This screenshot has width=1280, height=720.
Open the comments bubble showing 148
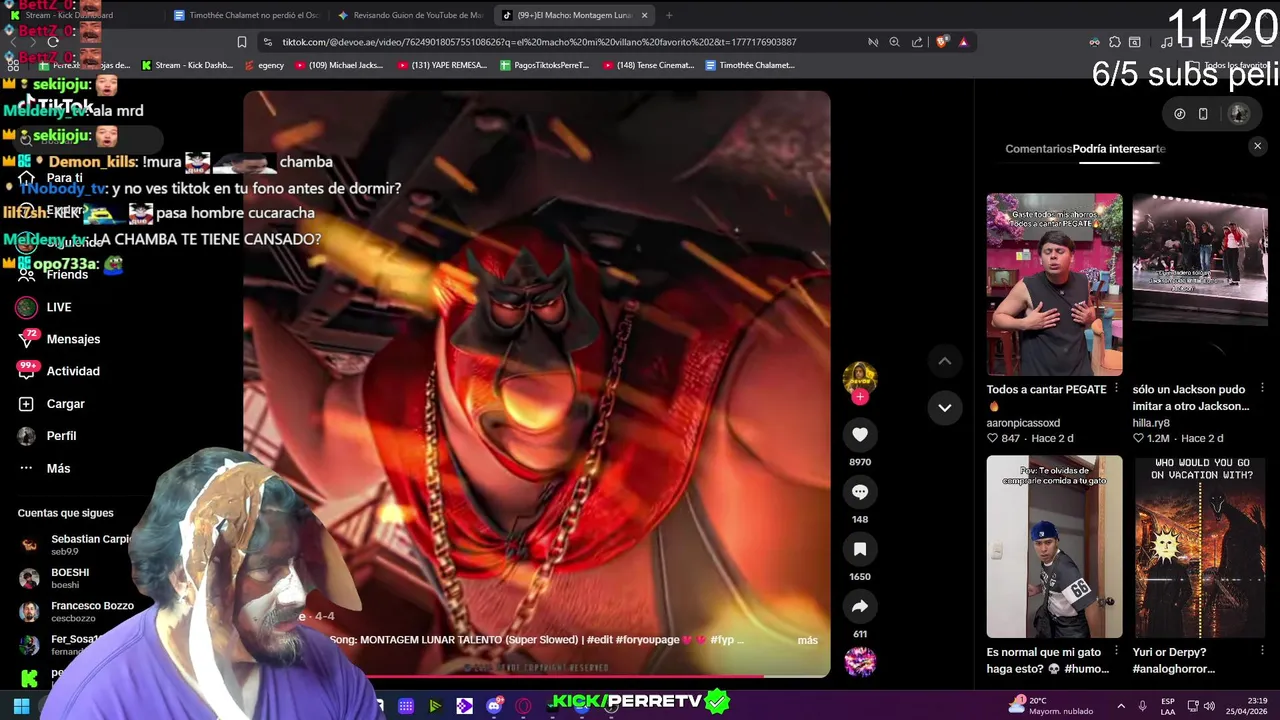click(860, 492)
